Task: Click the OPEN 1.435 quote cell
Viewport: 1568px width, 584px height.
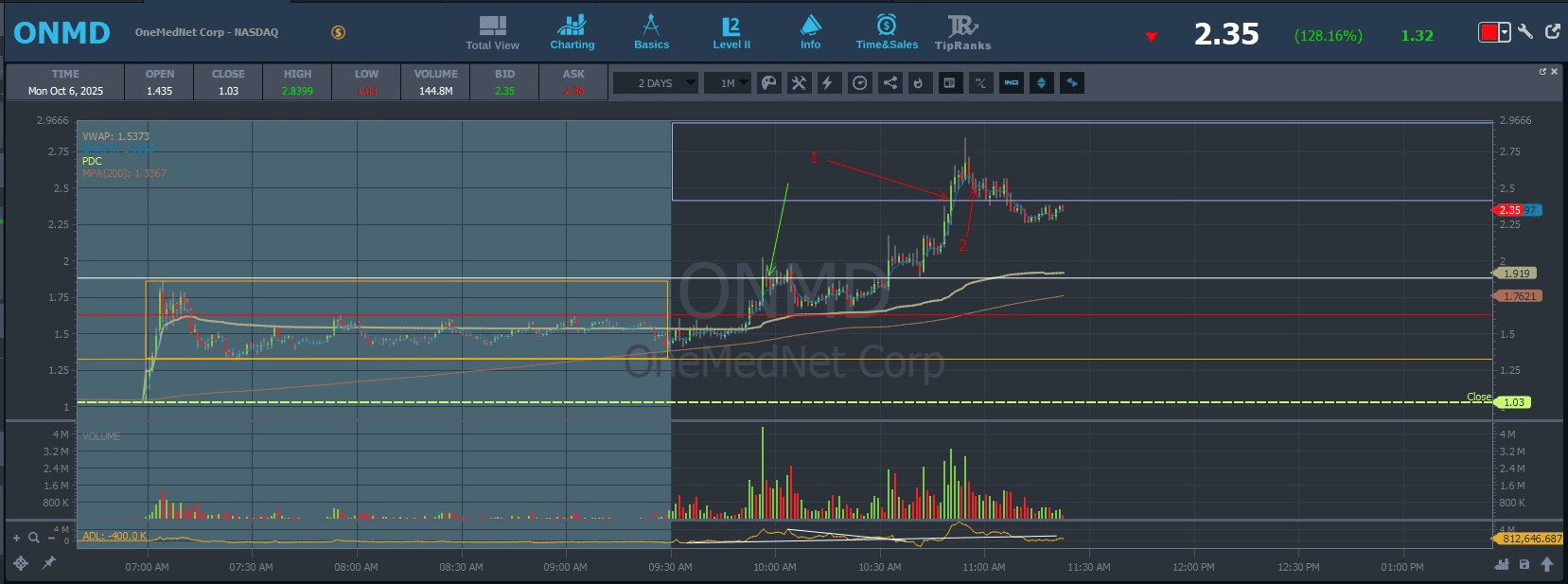Action: (159, 82)
